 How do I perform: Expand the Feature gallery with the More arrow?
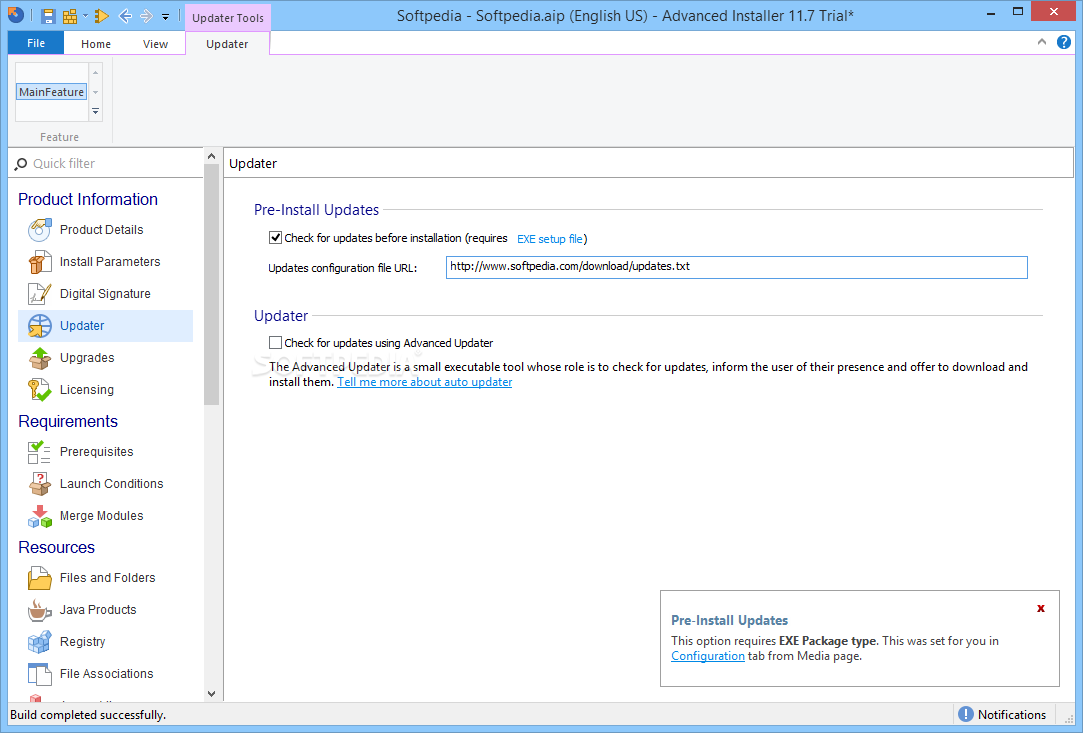pos(95,111)
